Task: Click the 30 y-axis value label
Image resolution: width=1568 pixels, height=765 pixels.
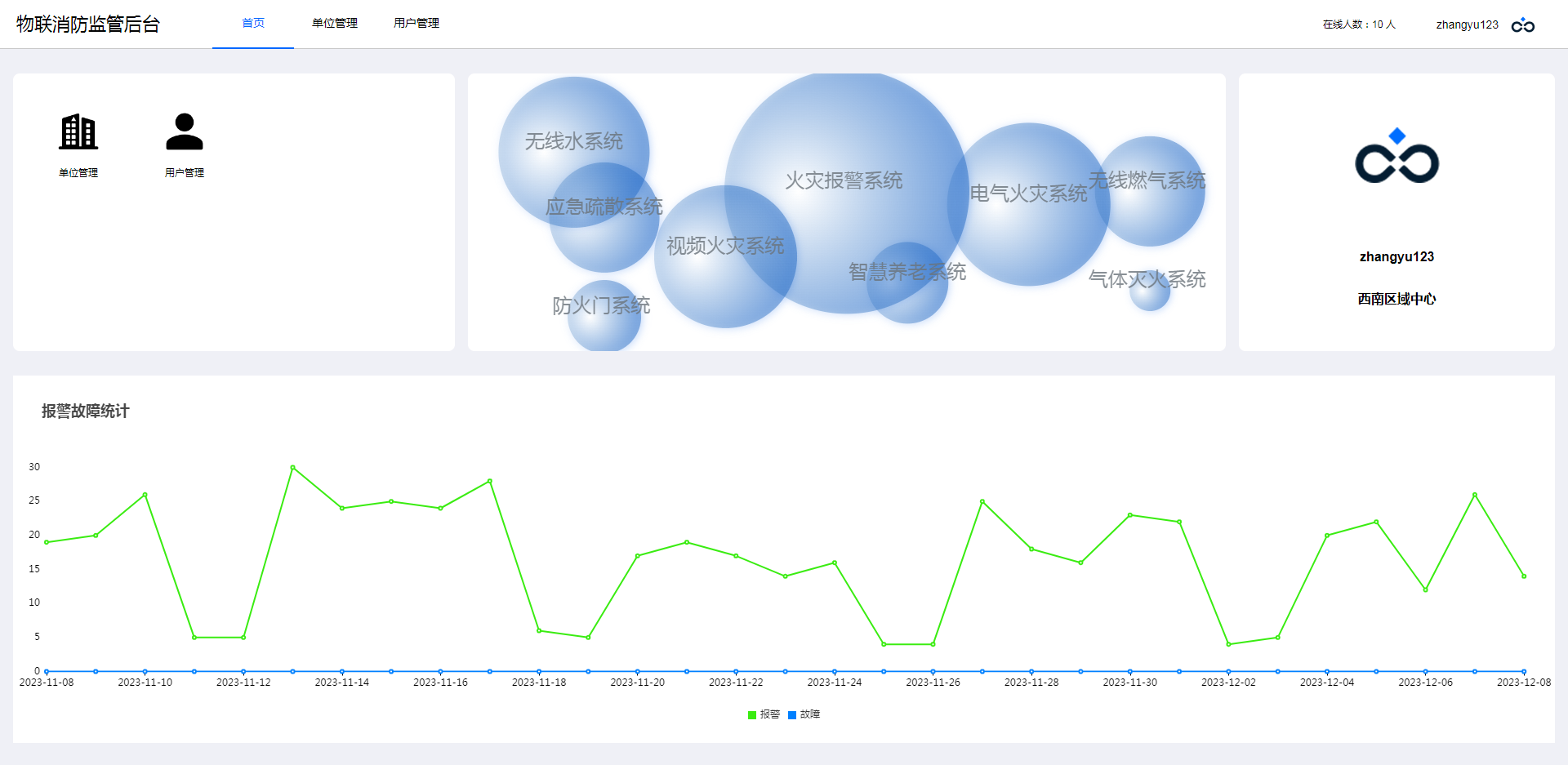Action: [34, 467]
